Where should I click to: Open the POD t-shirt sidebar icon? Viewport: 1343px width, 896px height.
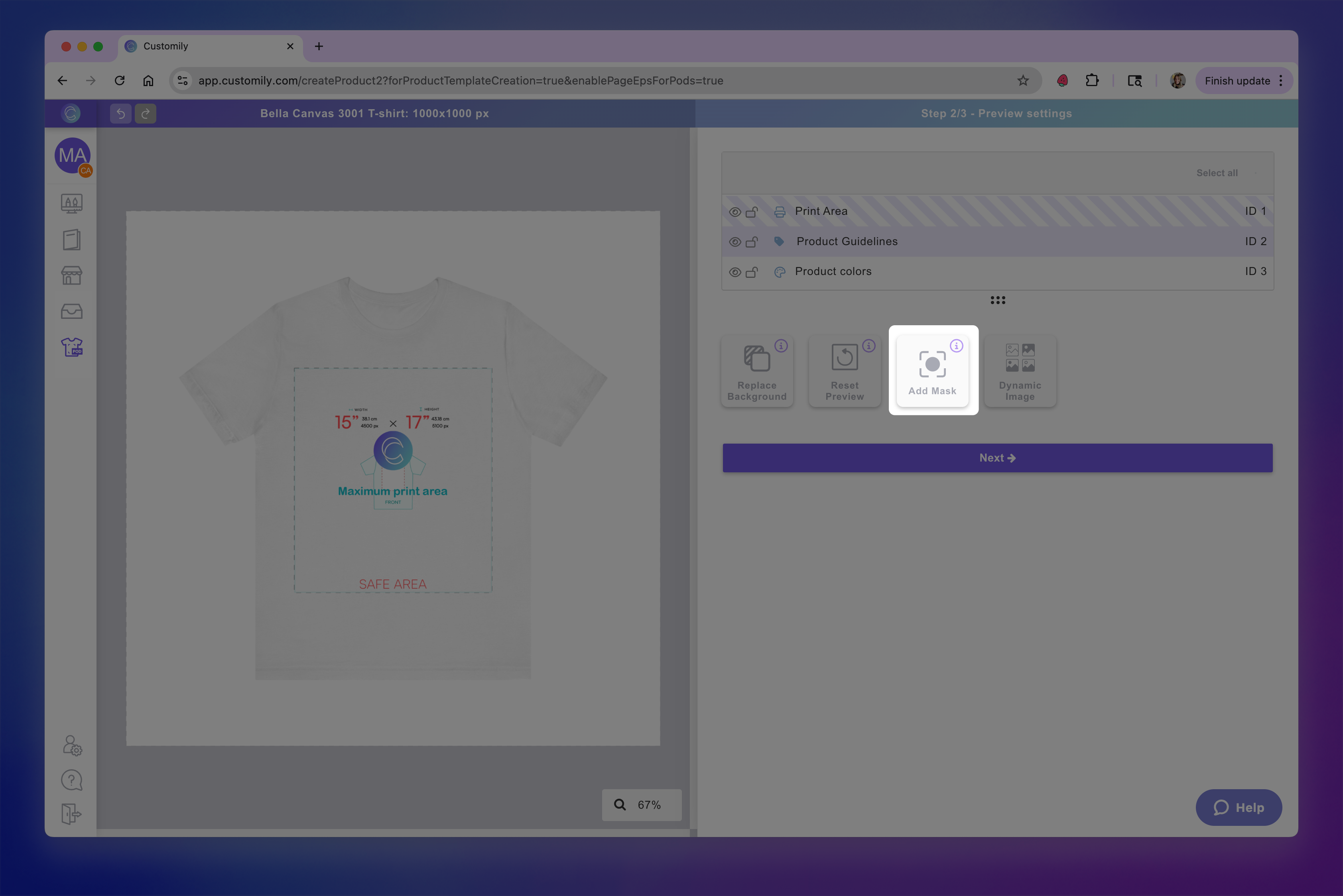click(71, 347)
